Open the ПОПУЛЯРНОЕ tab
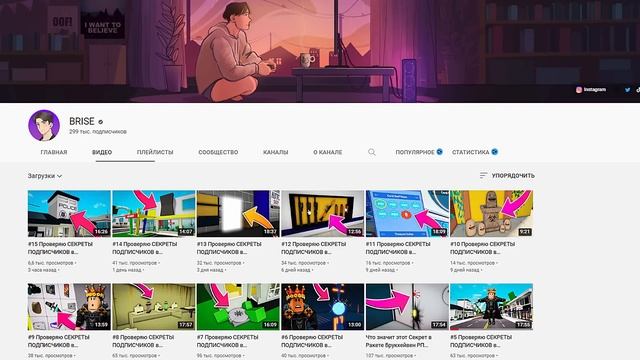 click(x=415, y=152)
